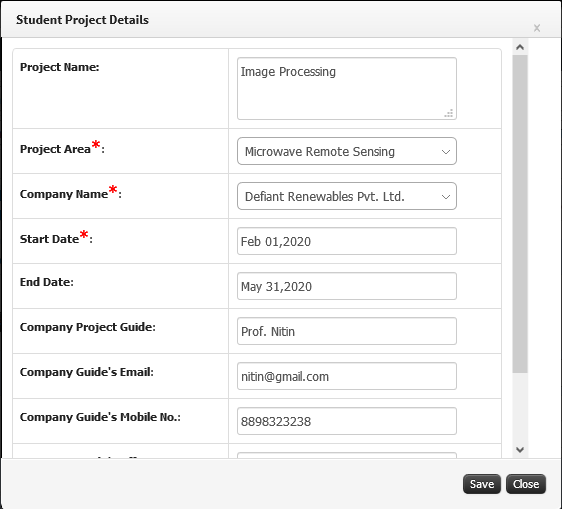This screenshot has height=509, width=562.
Task: Open the Defiant Renewables Pvt. Ltd. dropdown
Action: pyautogui.click(x=347, y=196)
